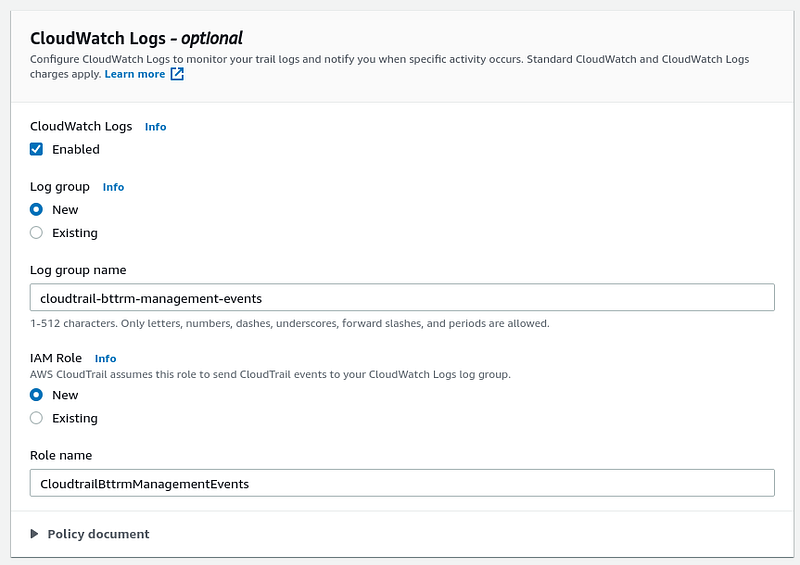Image resolution: width=800 pixels, height=565 pixels.
Task: Open Info next to IAM Role
Action: (x=105, y=358)
